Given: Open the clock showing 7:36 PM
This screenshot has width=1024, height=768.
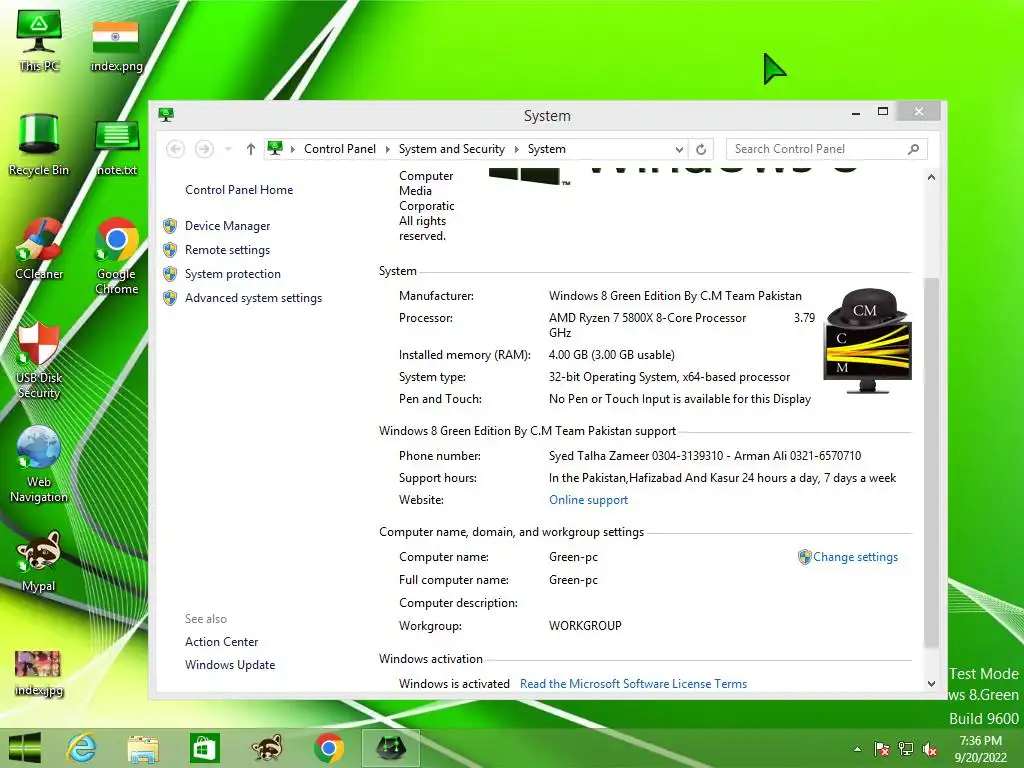Looking at the screenshot, I should click(x=980, y=749).
